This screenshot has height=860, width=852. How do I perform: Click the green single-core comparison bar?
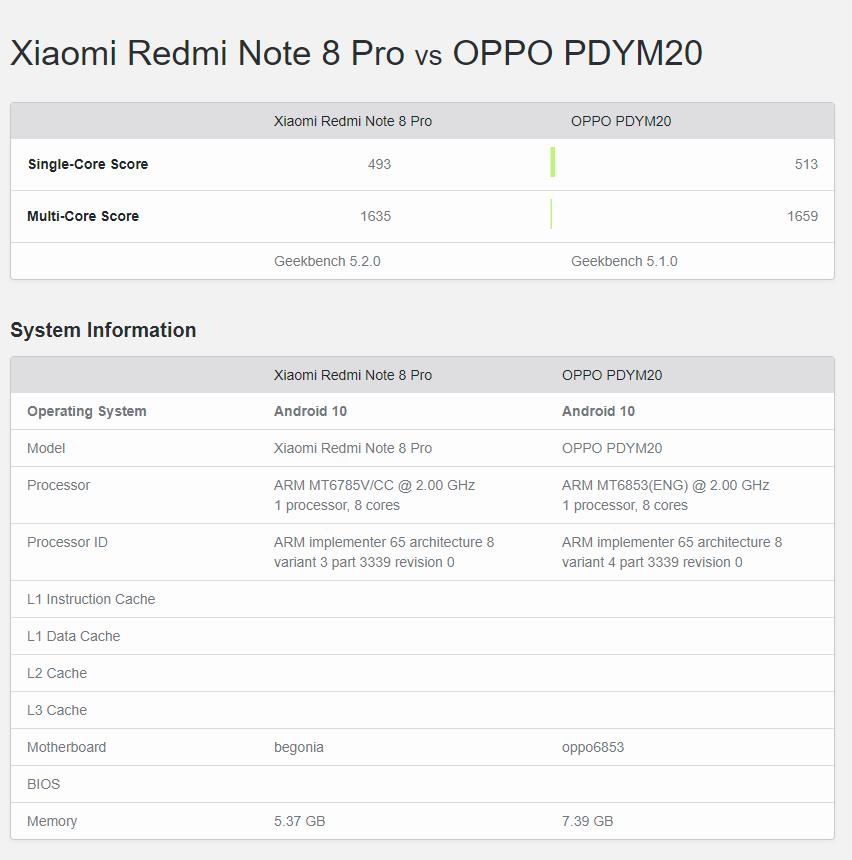pyautogui.click(x=552, y=163)
